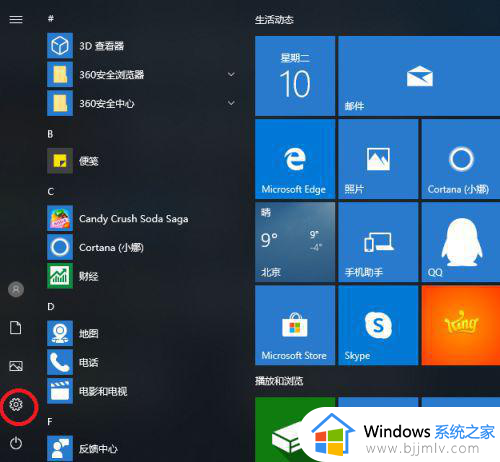Open the Microsoft Store tile
This screenshot has height=462, width=500.
click(x=295, y=325)
